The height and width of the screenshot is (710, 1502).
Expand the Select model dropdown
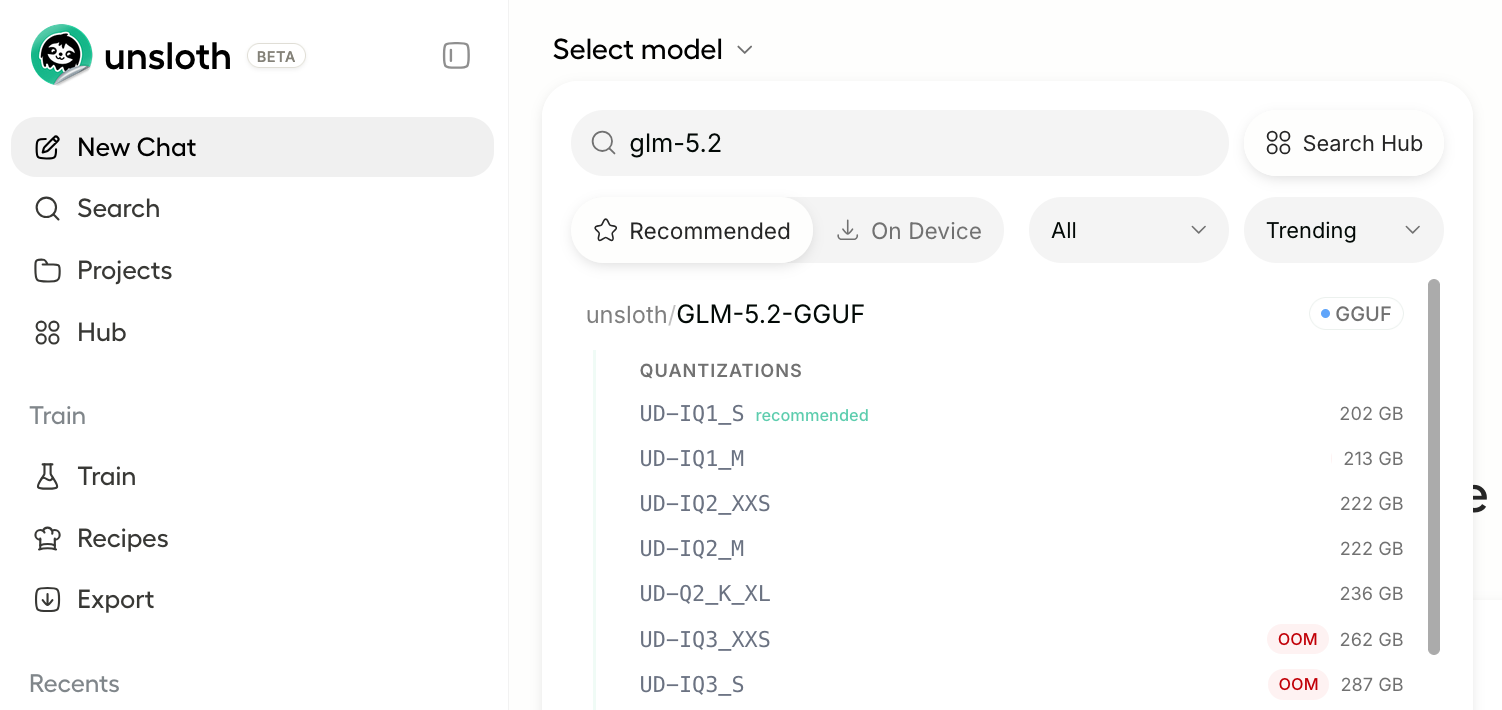click(x=653, y=49)
